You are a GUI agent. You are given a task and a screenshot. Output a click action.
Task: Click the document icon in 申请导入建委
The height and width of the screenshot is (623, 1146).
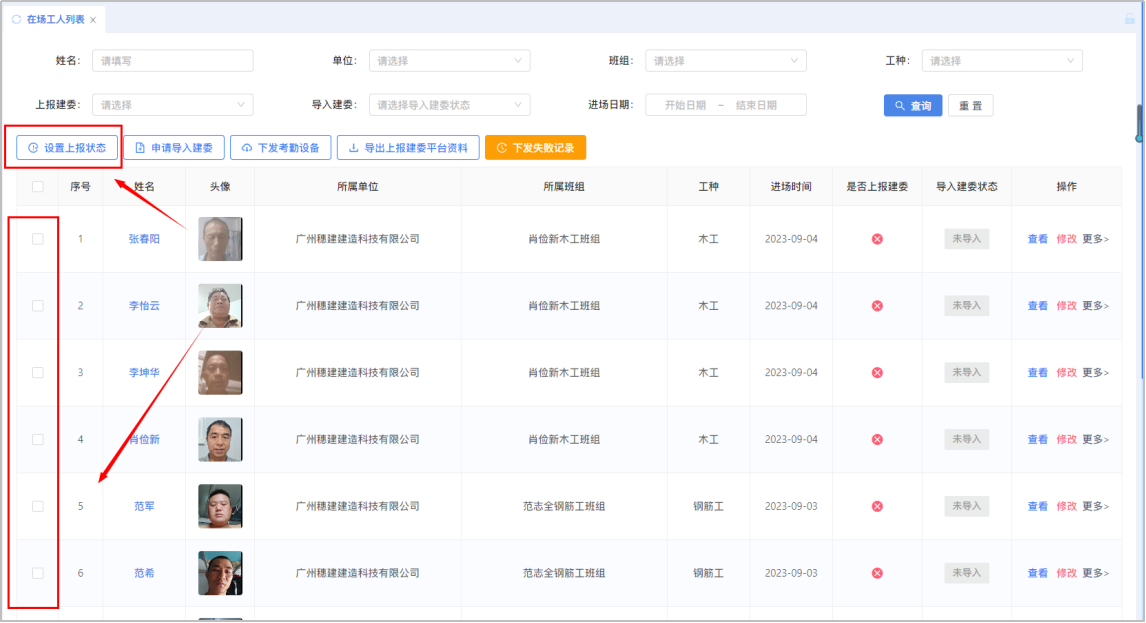click(x=140, y=148)
